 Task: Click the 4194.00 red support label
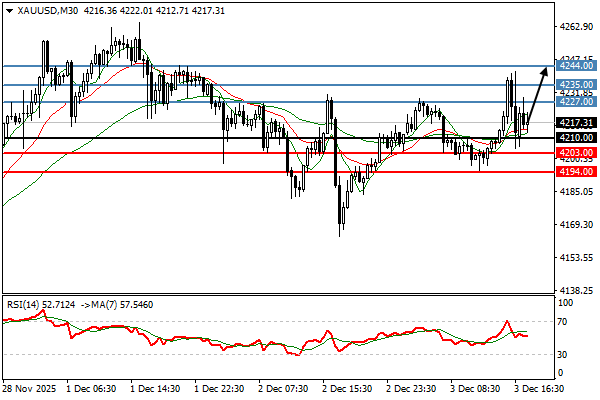(577, 172)
